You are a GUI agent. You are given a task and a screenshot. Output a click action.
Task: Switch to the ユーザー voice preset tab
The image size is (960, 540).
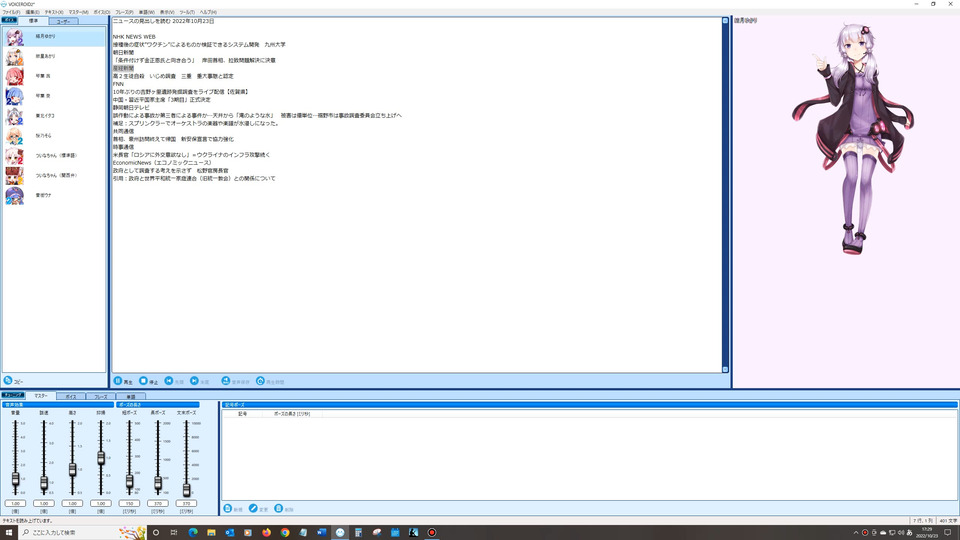pos(63,21)
